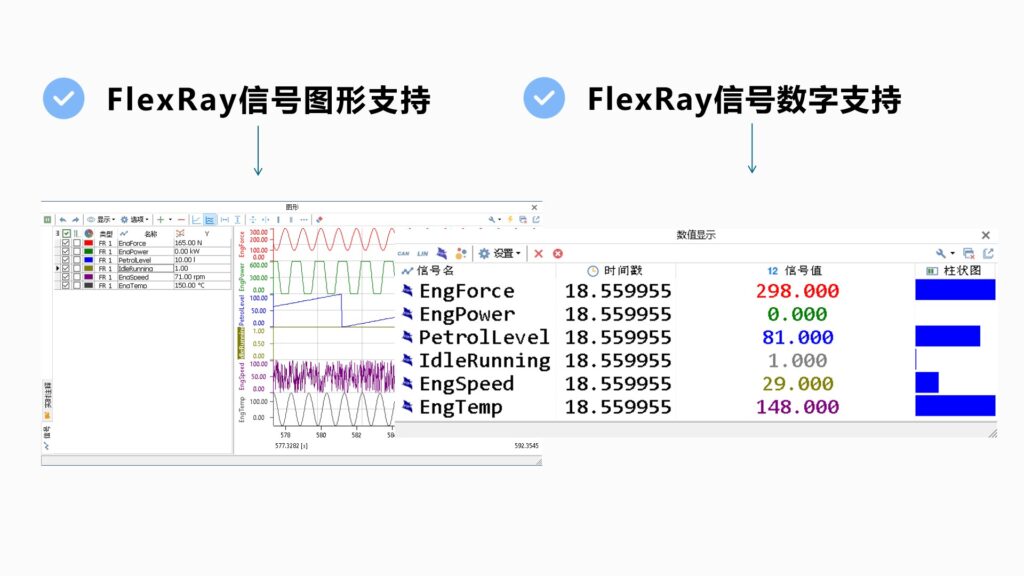Click the eraser icon in graph toolbar
Viewport: 1024px width, 576px height.
click(319, 219)
